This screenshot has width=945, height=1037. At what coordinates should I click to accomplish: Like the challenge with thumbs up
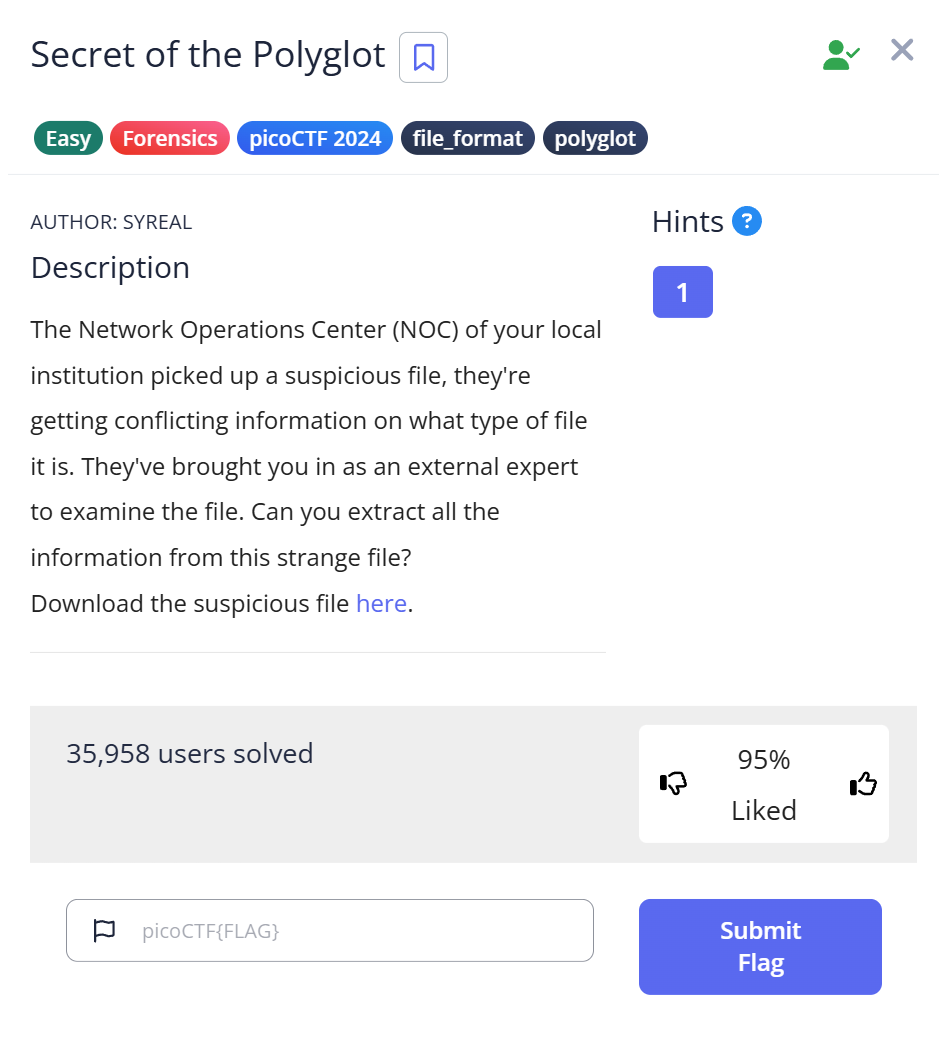[862, 784]
